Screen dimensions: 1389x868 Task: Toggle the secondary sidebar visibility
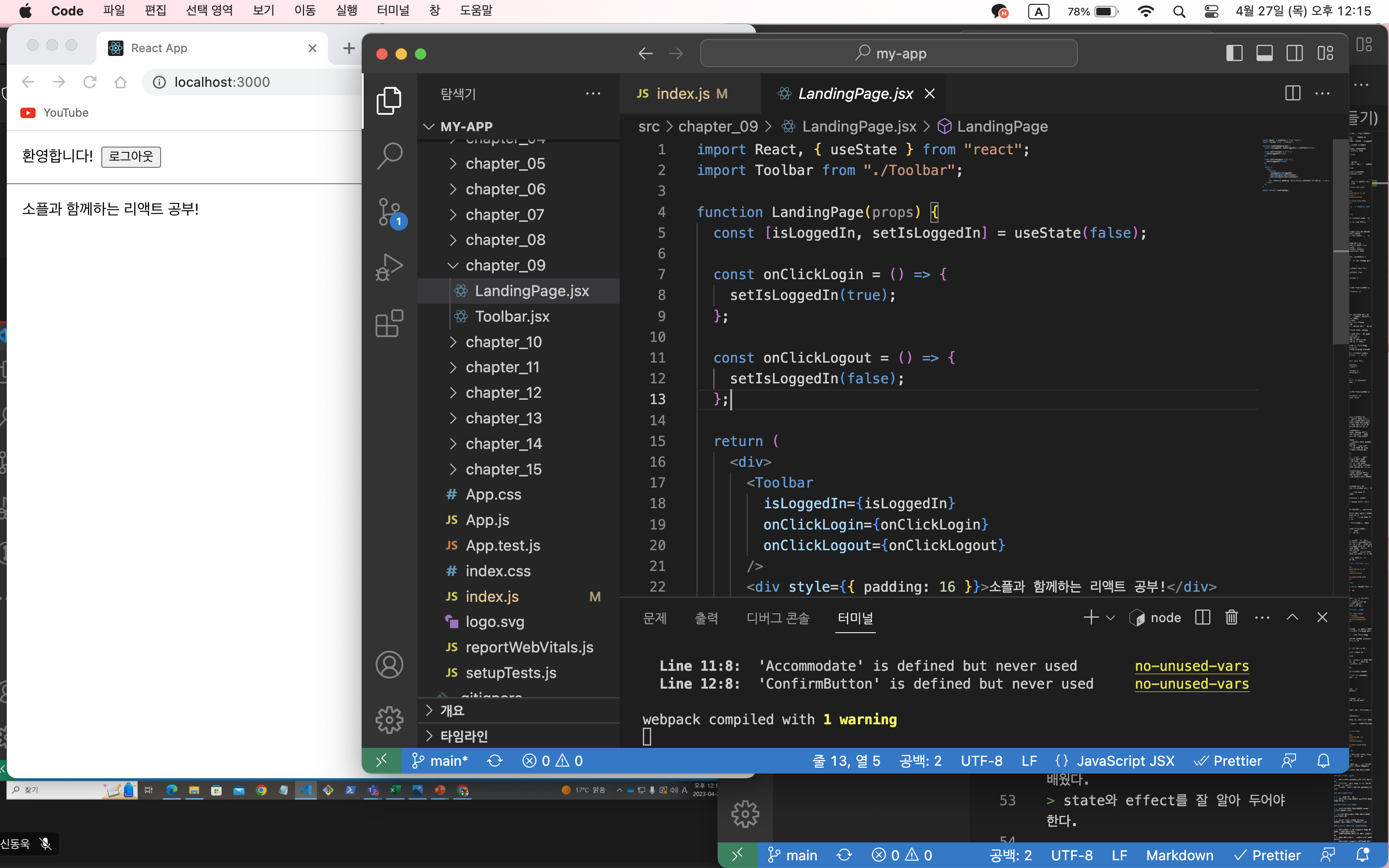click(x=1295, y=53)
